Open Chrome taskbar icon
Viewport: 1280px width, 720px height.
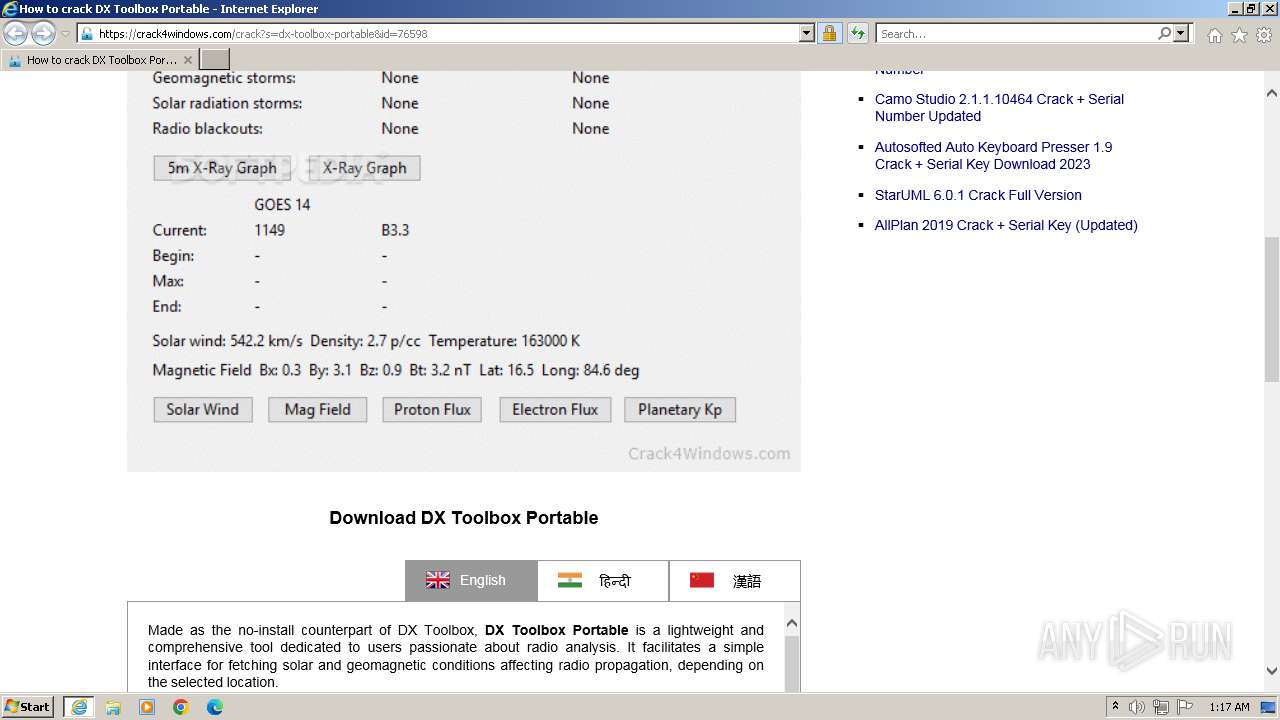[181, 707]
